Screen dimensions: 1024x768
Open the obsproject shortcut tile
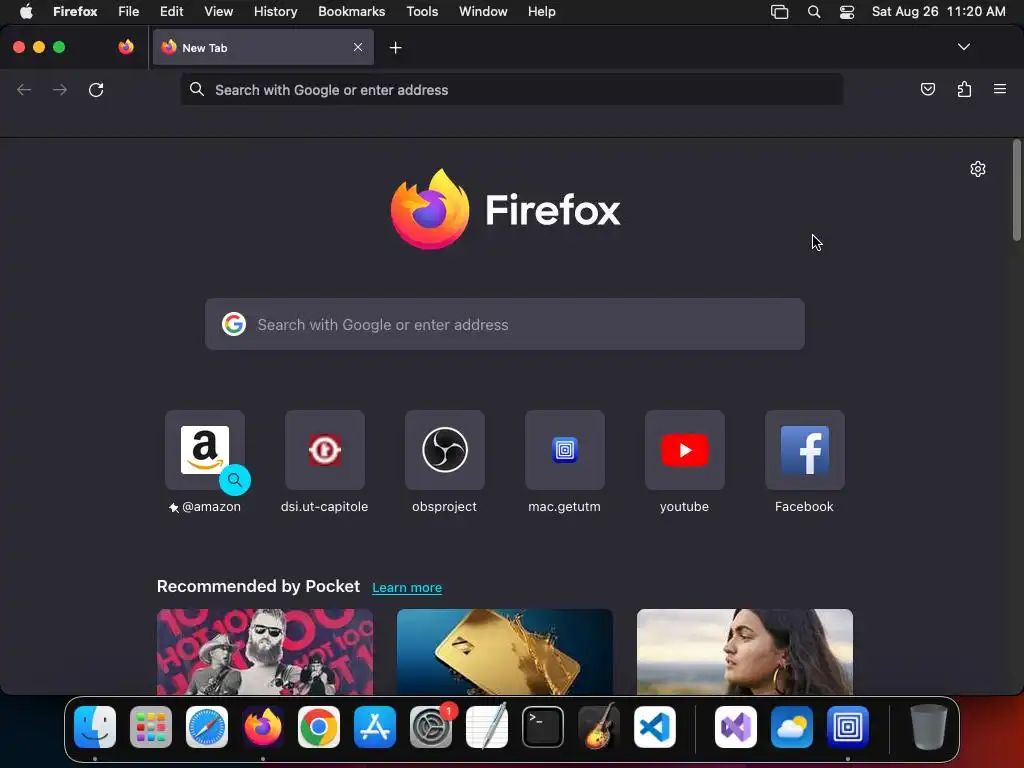coord(445,449)
